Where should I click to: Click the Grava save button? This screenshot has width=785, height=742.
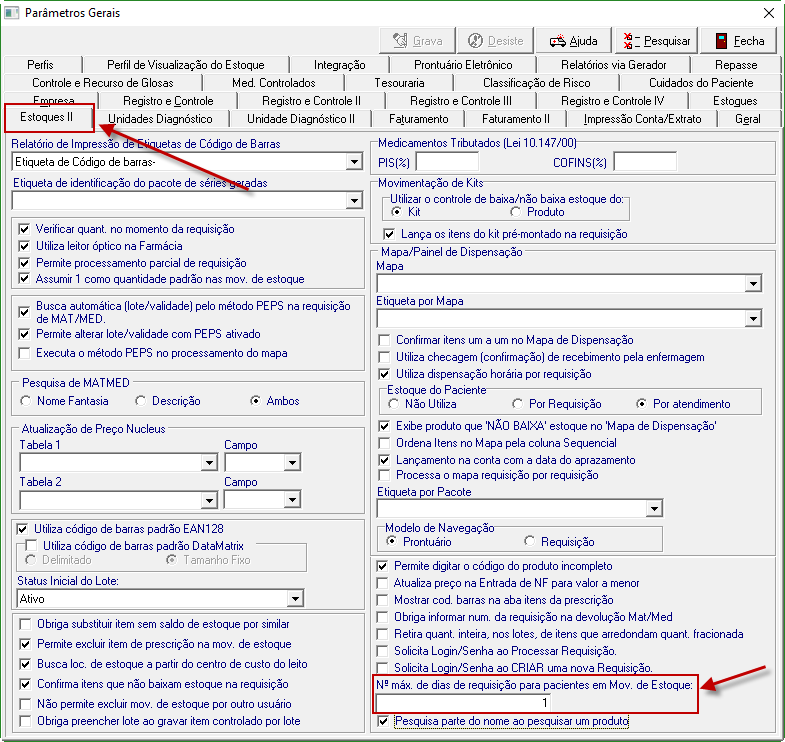point(418,41)
